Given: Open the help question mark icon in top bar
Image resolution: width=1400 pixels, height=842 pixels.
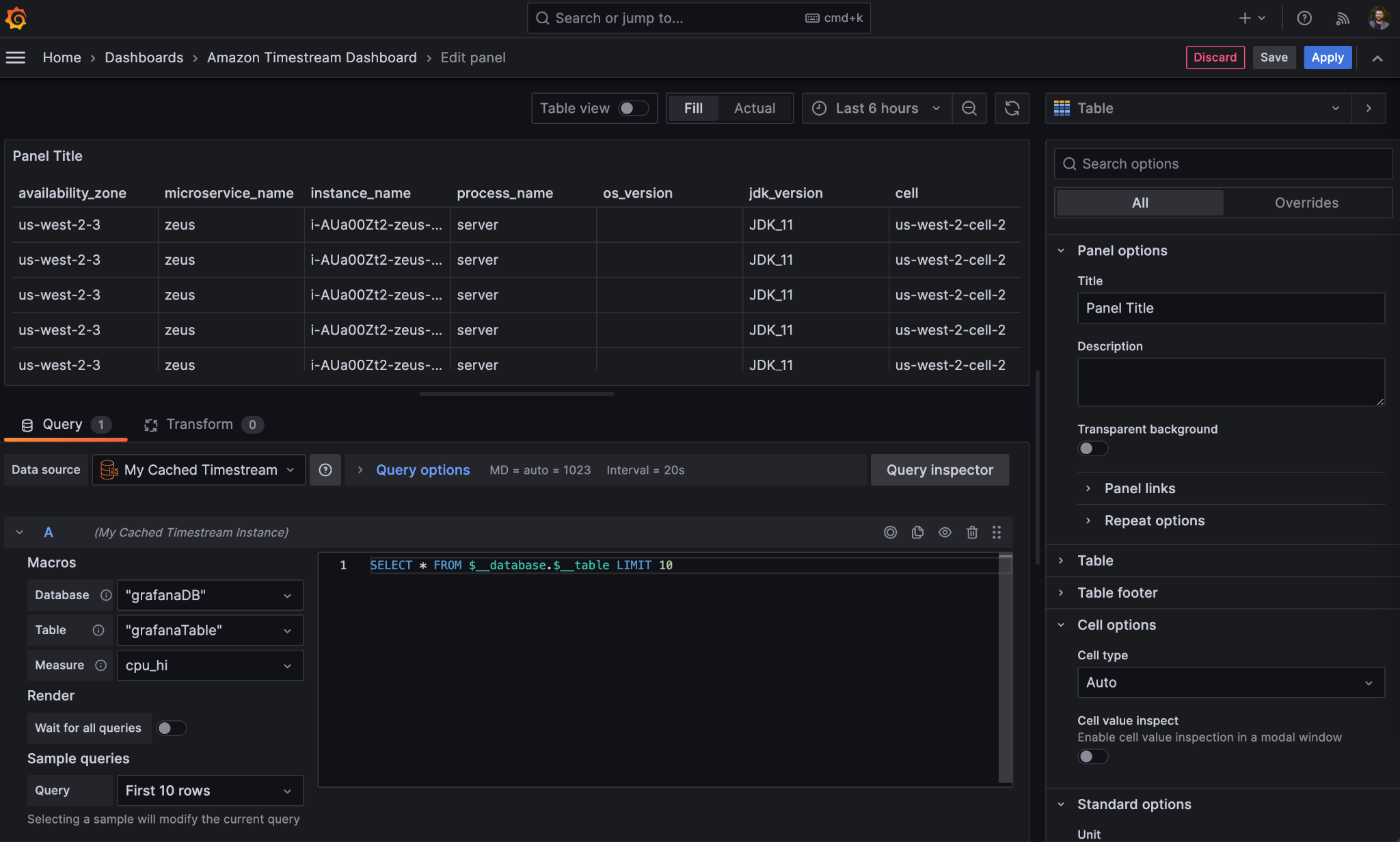Looking at the screenshot, I should (1304, 18).
